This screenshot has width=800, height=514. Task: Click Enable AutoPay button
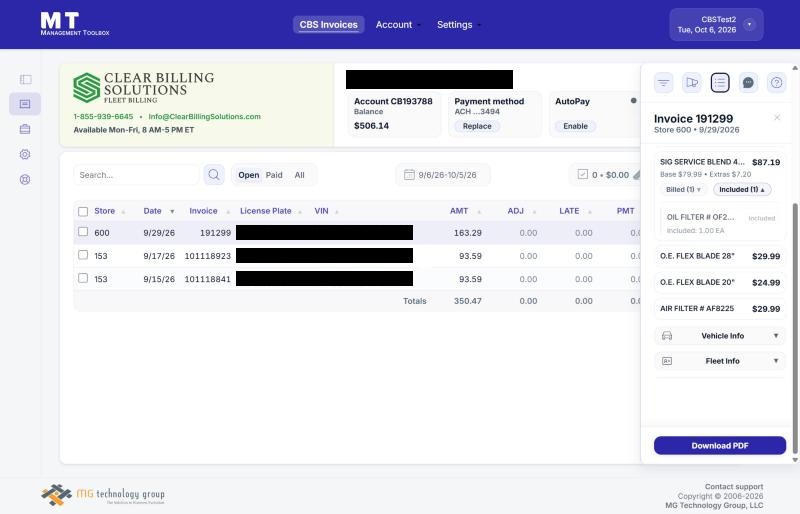(576, 126)
